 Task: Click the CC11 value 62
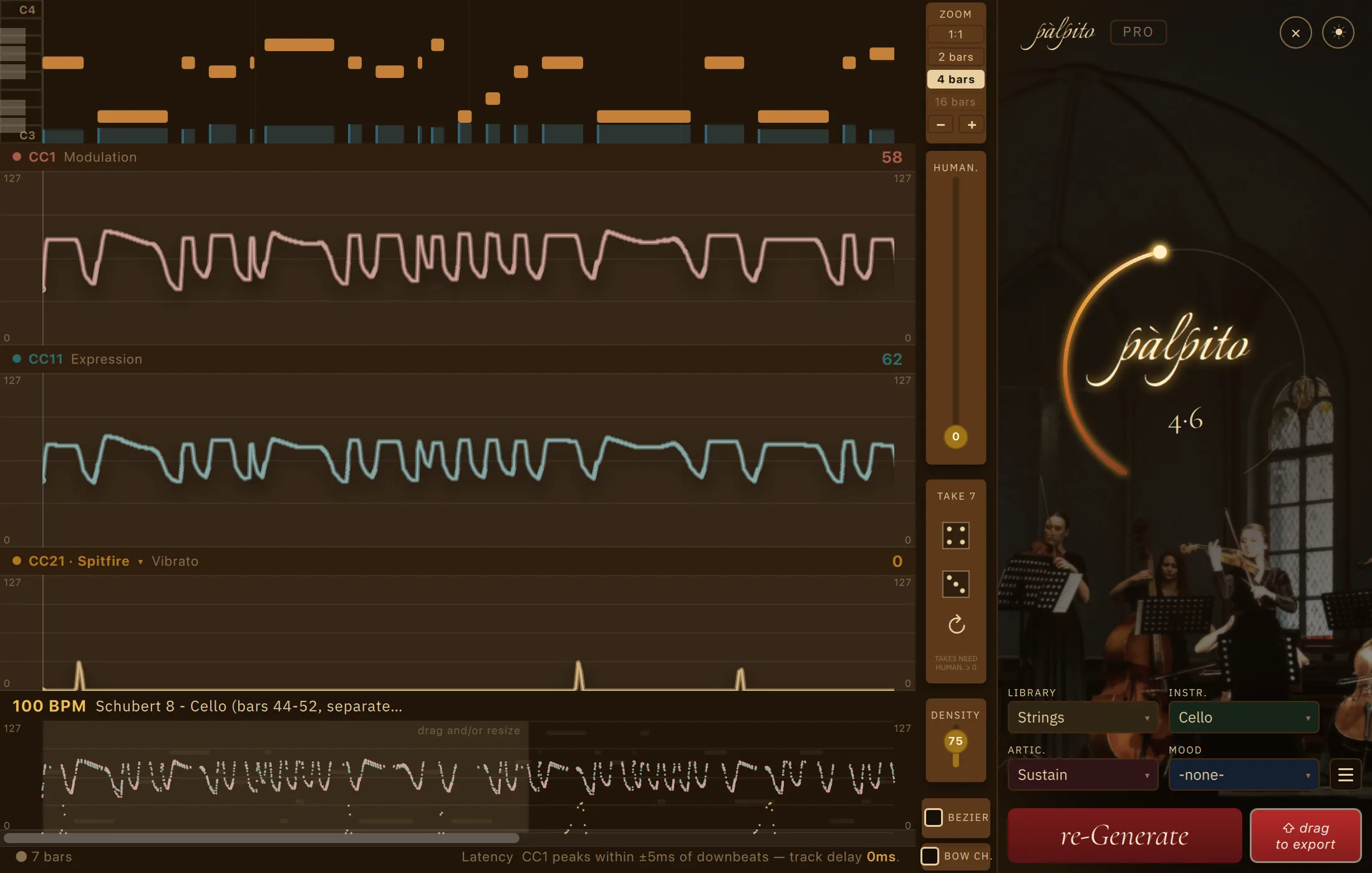pyautogui.click(x=892, y=359)
